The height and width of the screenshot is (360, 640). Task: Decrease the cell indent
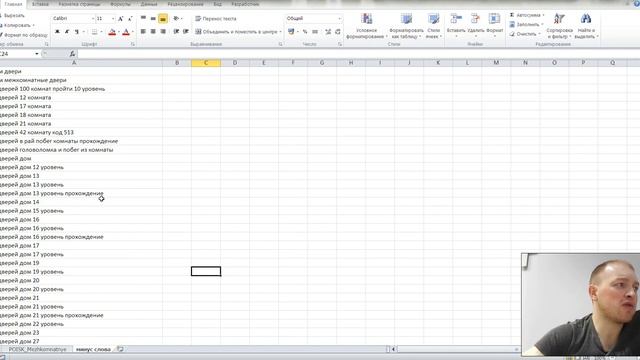(176, 31)
